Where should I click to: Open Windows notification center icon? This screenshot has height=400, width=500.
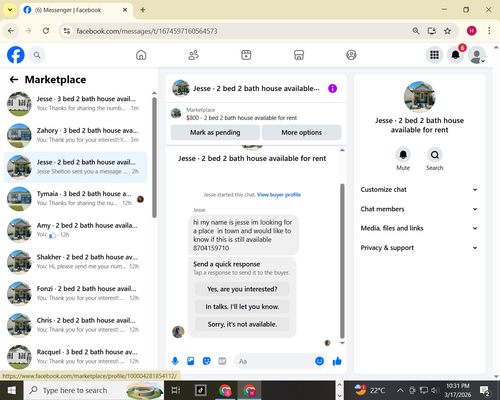coord(485,390)
